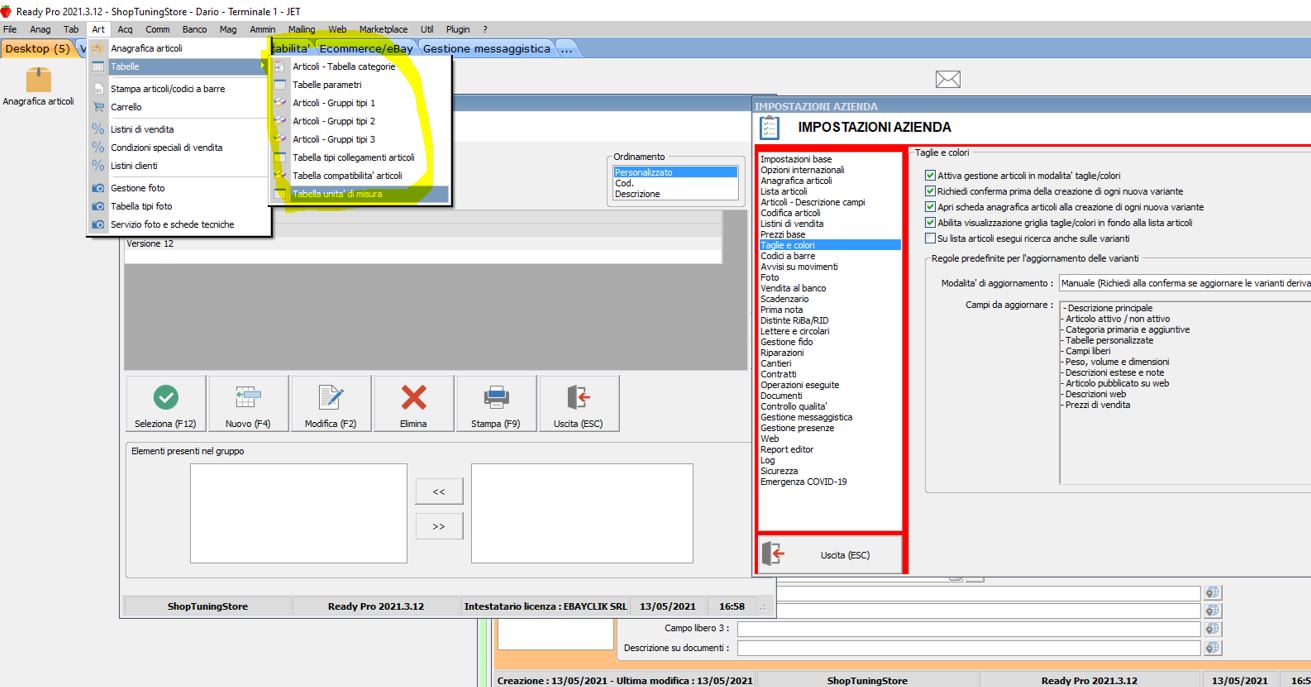
Task: Toggle Richiedi conferma prima della creazione variante
Action: coord(930,191)
